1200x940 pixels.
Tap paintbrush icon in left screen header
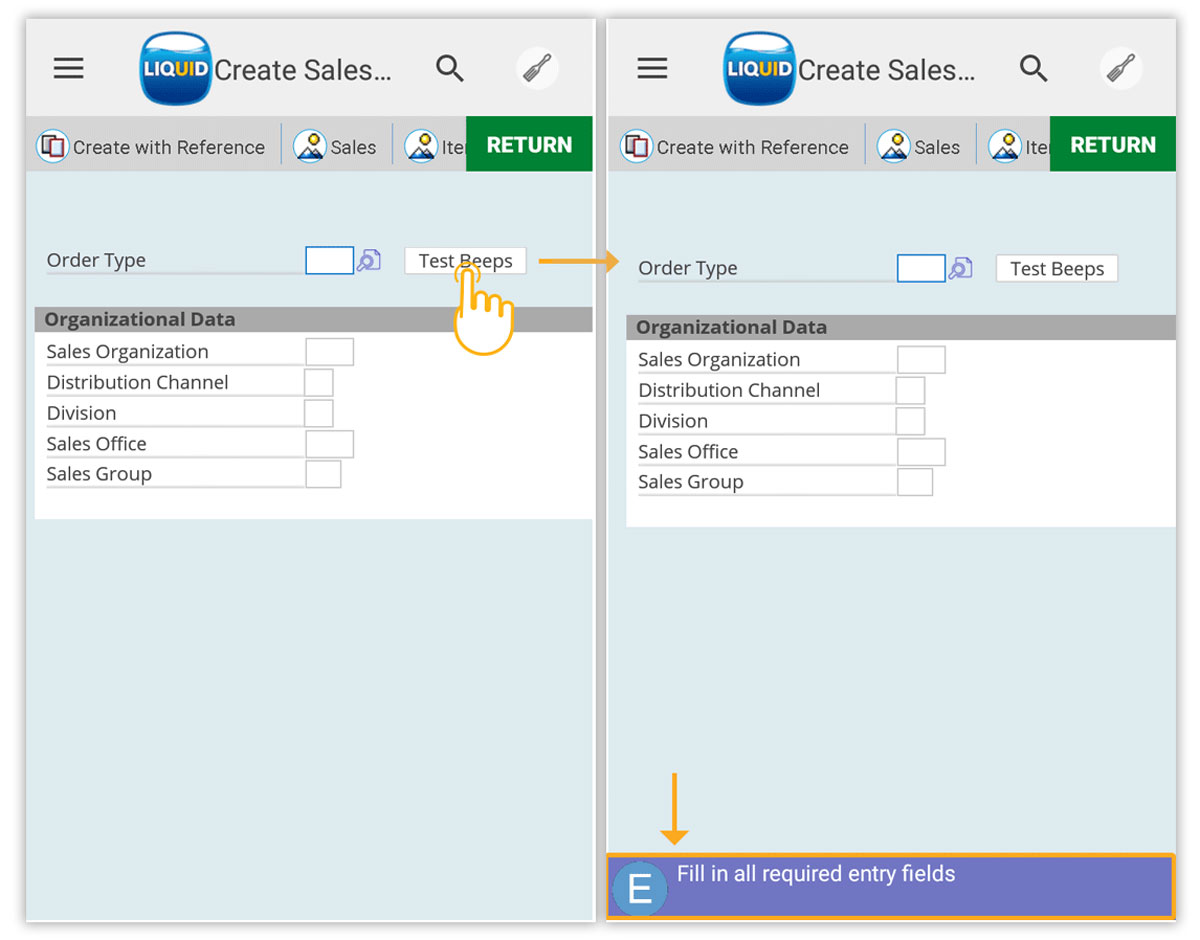point(538,68)
